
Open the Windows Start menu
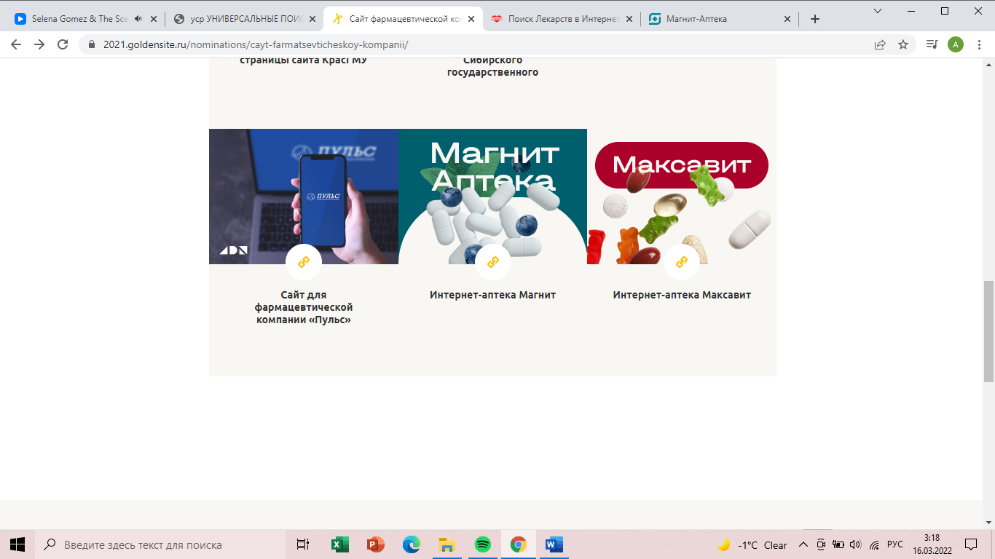(17, 544)
